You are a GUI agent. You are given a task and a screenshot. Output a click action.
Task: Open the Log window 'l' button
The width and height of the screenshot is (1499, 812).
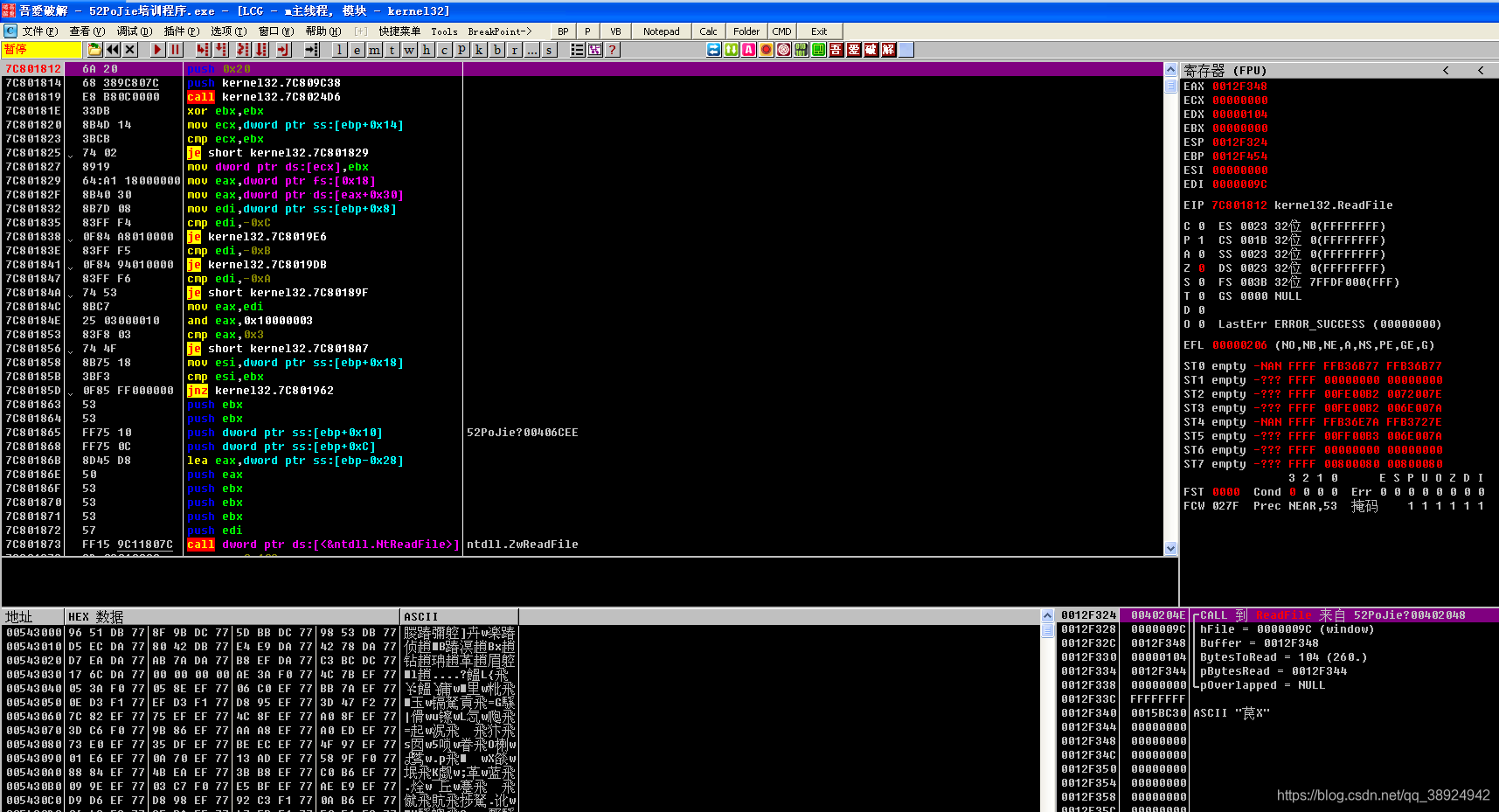tap(339, 50)
